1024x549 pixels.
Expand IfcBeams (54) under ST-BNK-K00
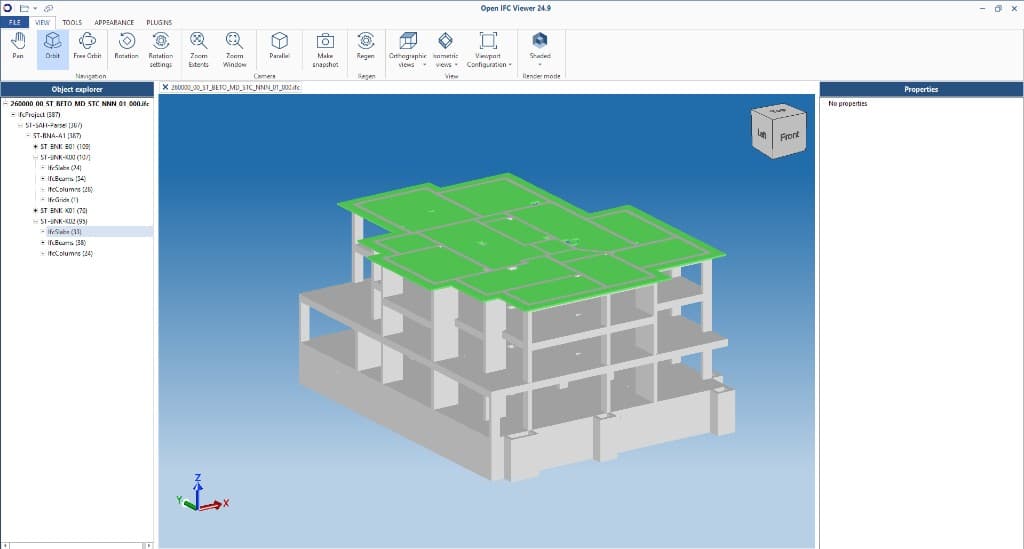43,179
